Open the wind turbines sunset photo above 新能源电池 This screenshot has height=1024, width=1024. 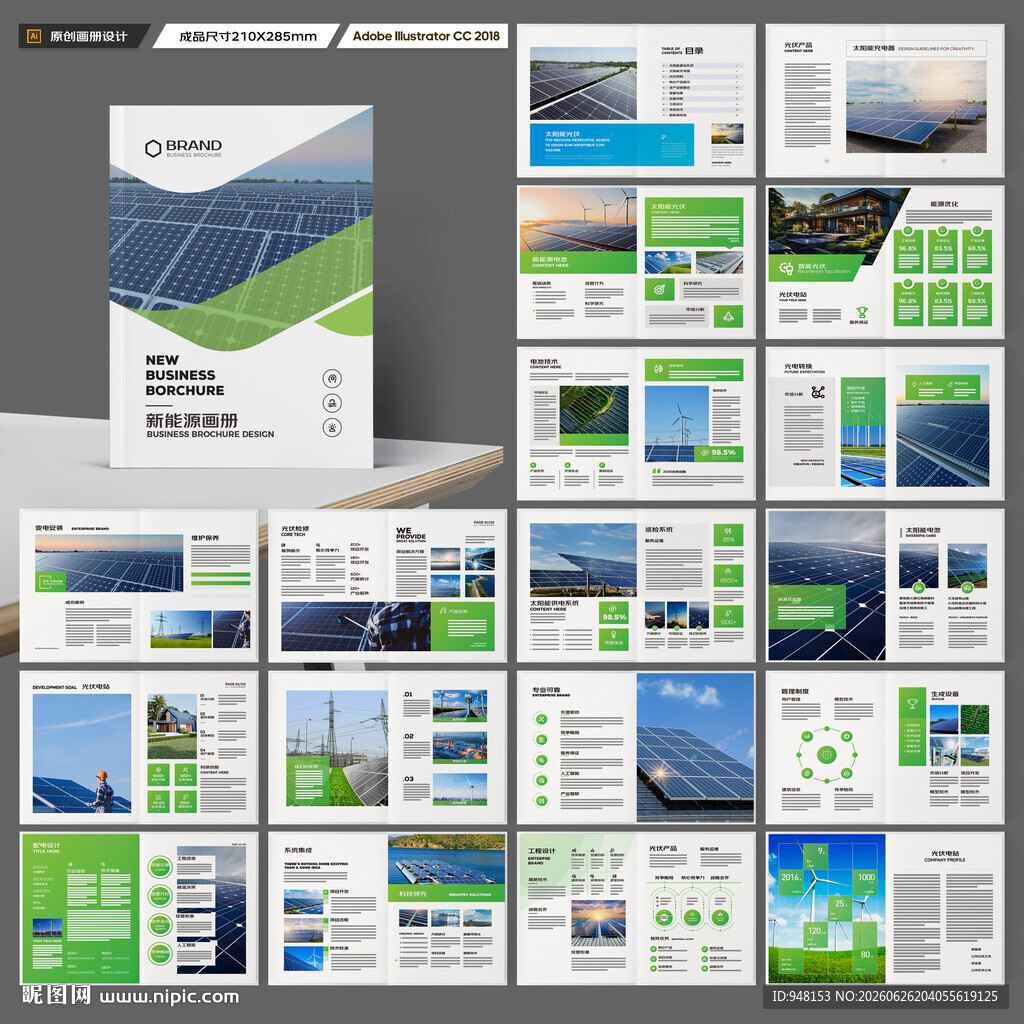pyautogui.click(x=578, y=219)
